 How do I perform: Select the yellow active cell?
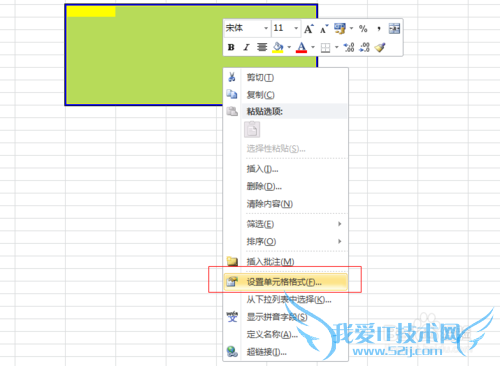click(91, 11)
